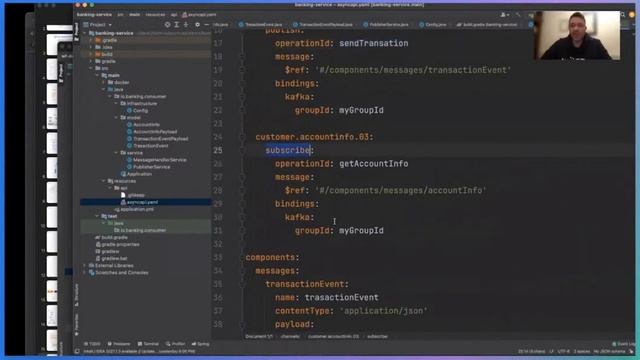The image size is (640, 360).
Task: Click subscribe in YAML breadcrumb bar
Action: pos(378,337)
